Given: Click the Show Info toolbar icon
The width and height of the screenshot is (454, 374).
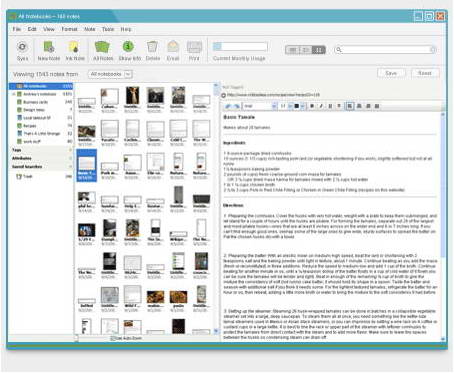Looking at the screenshot, I should [128, 47].
